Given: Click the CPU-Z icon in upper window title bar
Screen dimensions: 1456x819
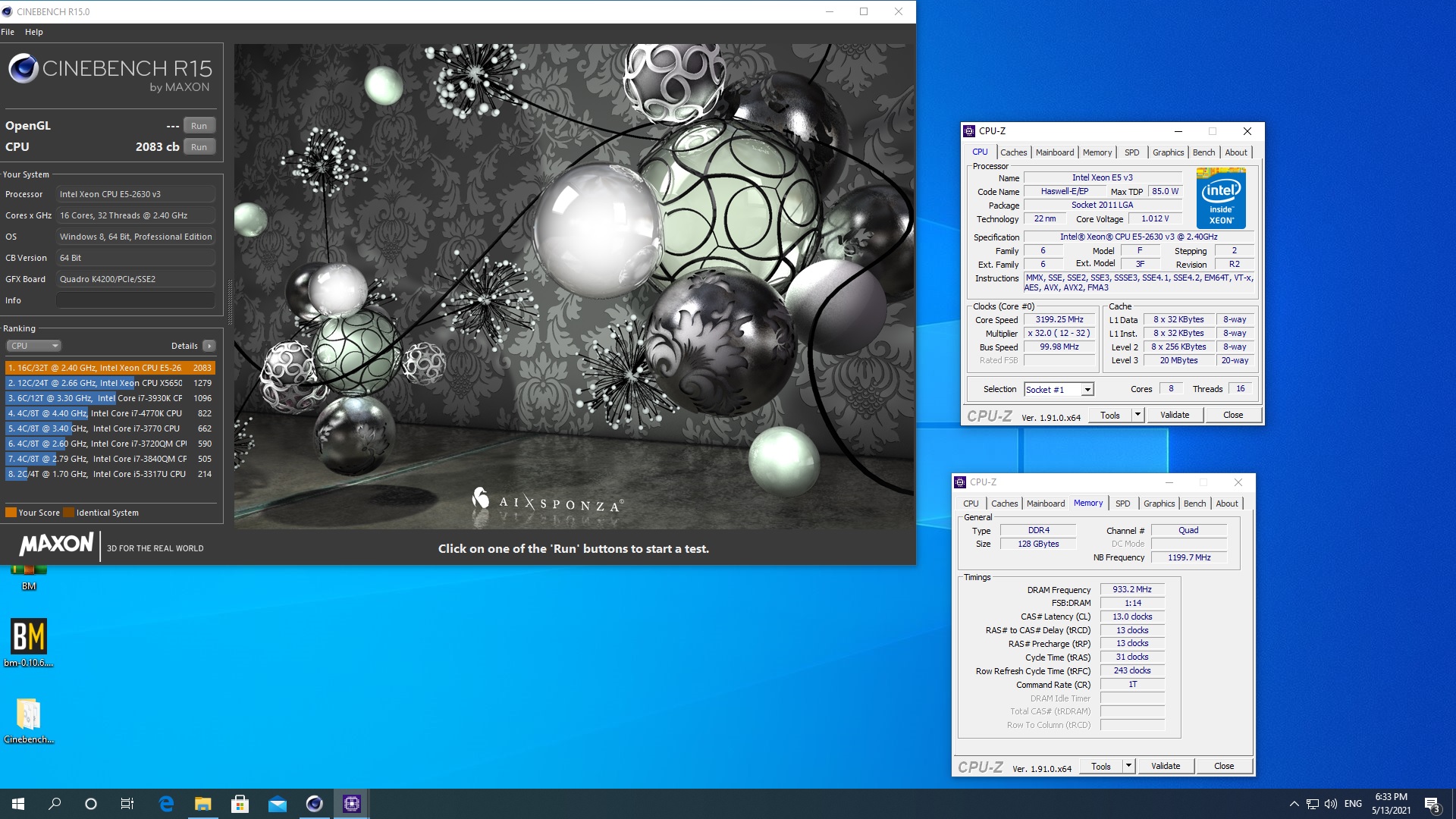Looking at the screenshot, I should point(969,131).
